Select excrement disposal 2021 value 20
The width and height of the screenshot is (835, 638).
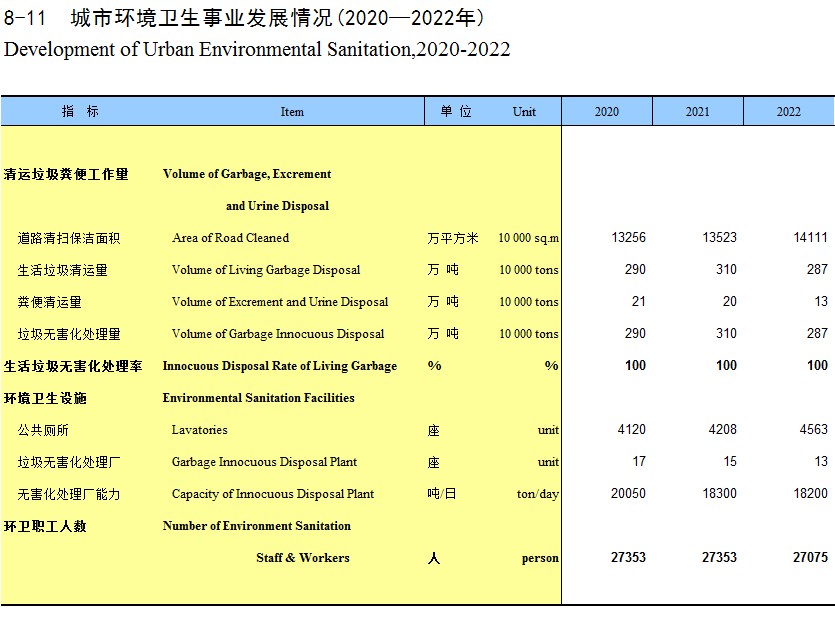coord(730,301)
